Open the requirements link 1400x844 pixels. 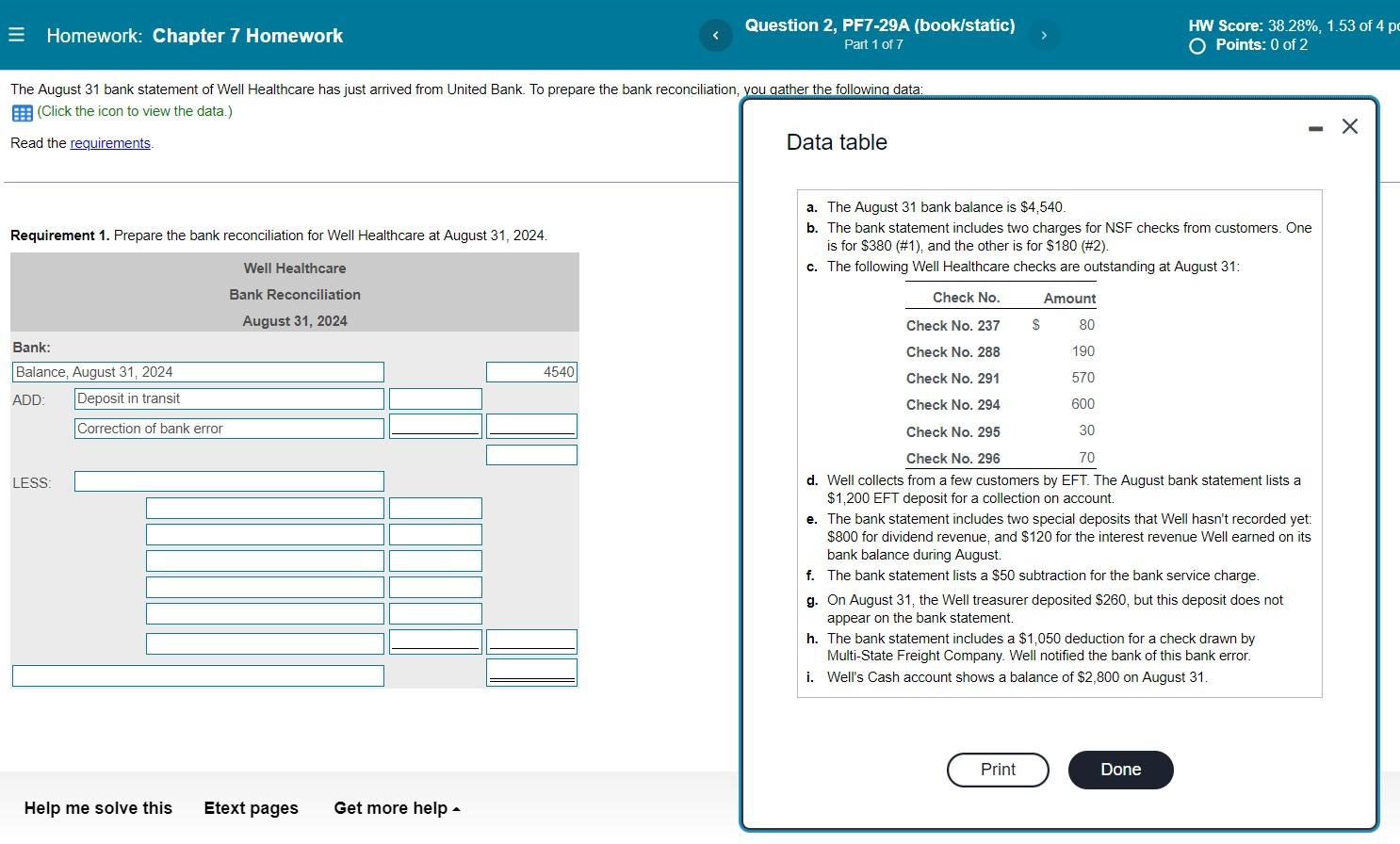pyautogui.click(x=110, y=143)
